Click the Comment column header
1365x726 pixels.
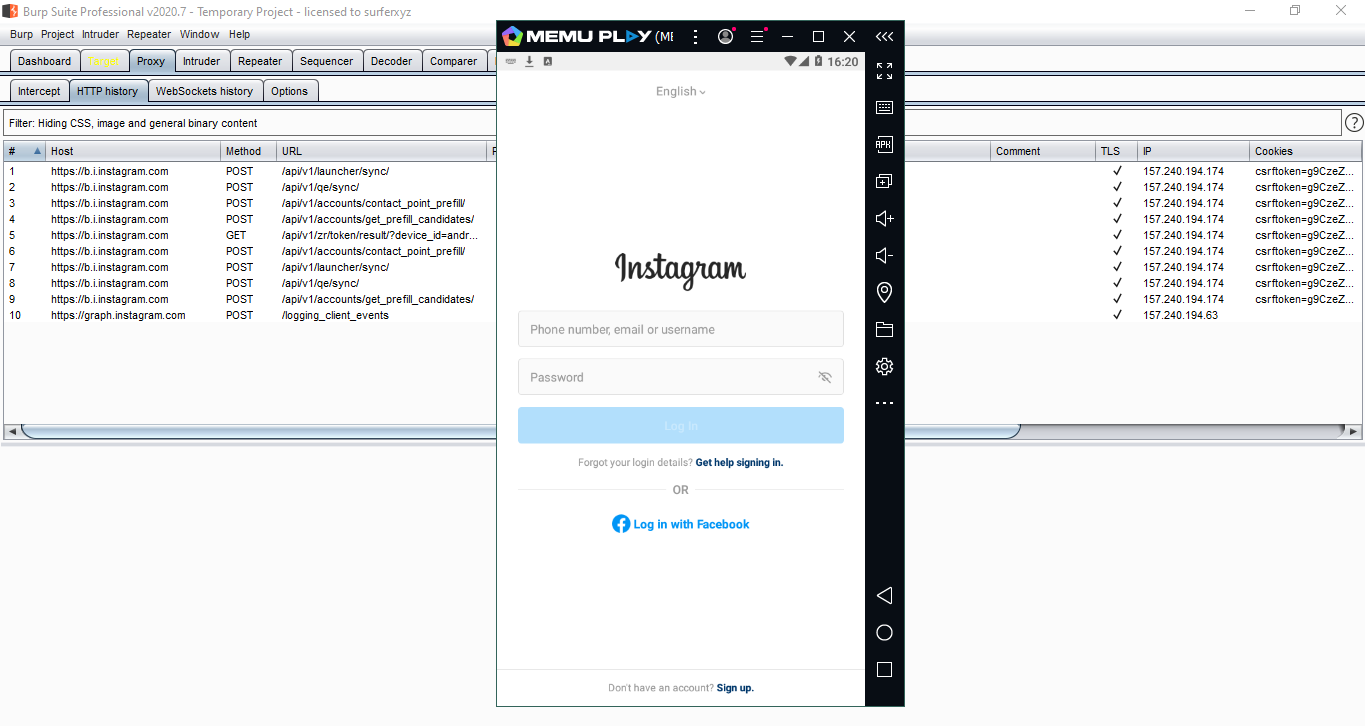click(x=1043, y=151)
